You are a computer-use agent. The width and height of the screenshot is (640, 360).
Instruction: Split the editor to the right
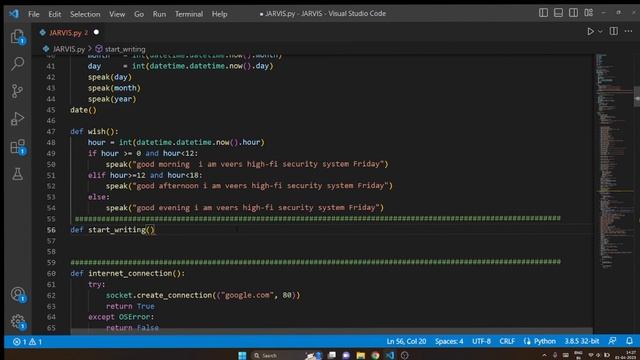pyautogui.click(x=613, y=31)
